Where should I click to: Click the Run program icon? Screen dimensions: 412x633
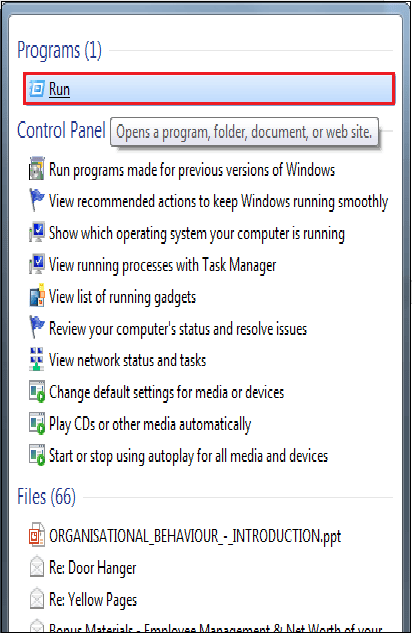coord(36,88)
